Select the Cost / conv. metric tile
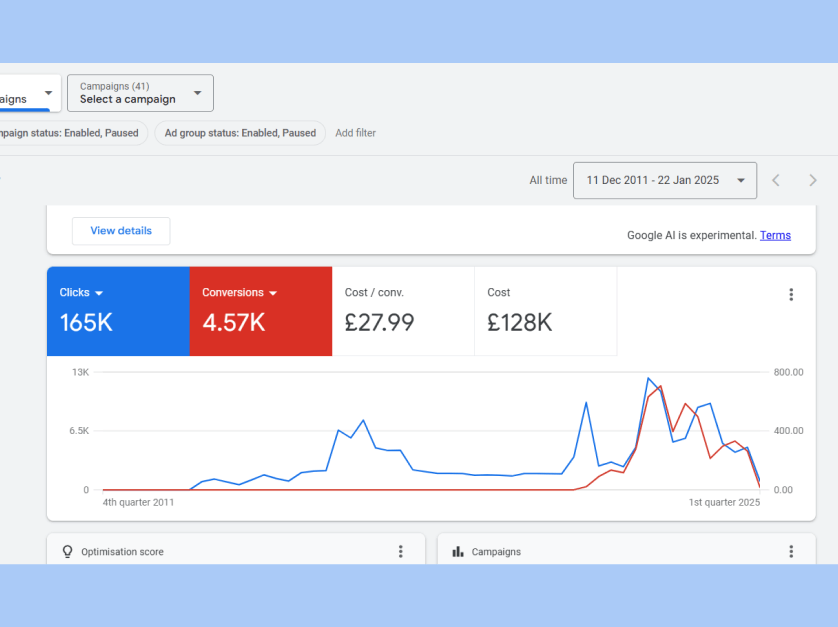The image size is (838, 627). (402, 311)
